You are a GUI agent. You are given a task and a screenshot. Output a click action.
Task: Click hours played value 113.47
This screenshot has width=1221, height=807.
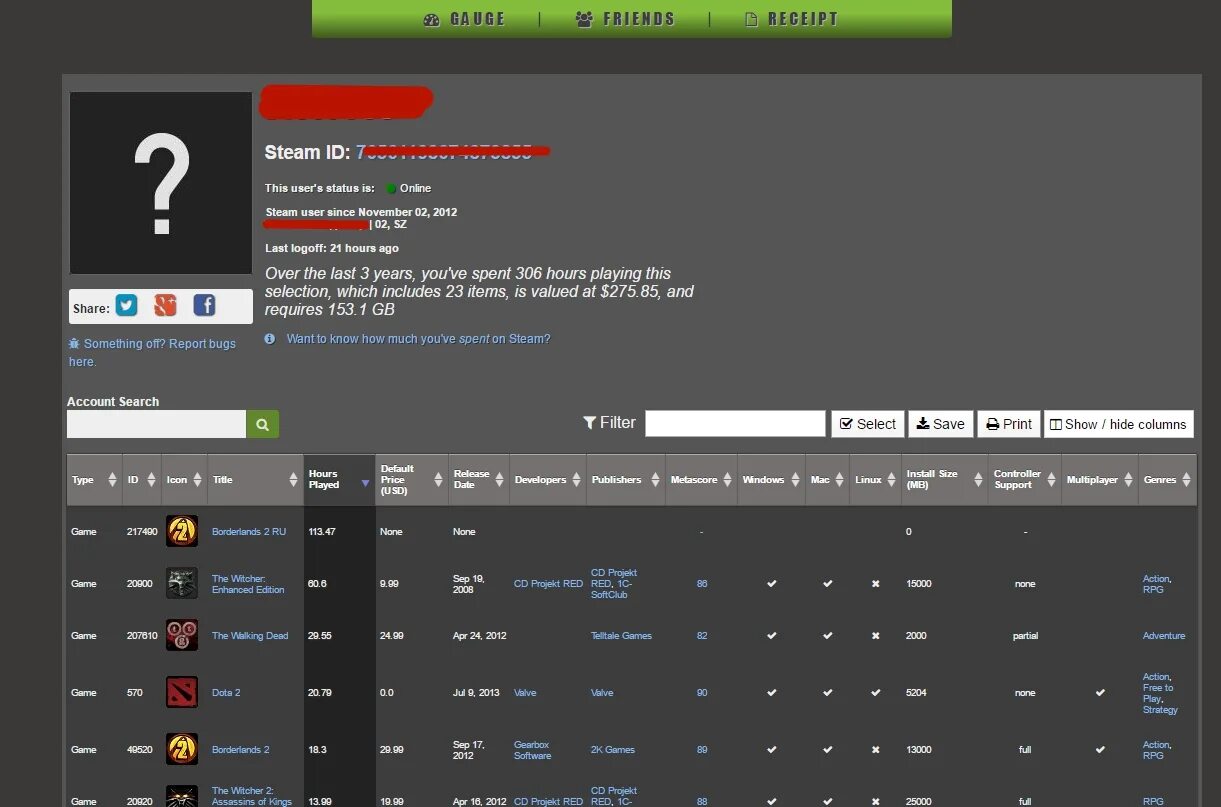(321, 532)
